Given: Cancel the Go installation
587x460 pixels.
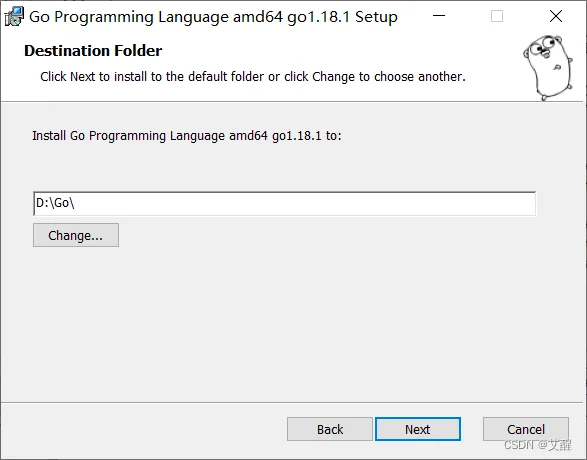Looking at the screenshot, I should 526,429.
